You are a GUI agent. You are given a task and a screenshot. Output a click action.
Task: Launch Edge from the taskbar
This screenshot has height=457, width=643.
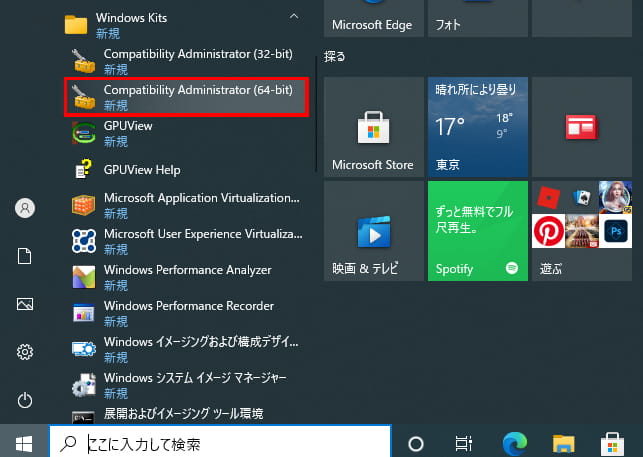click(x=515, y=443)
